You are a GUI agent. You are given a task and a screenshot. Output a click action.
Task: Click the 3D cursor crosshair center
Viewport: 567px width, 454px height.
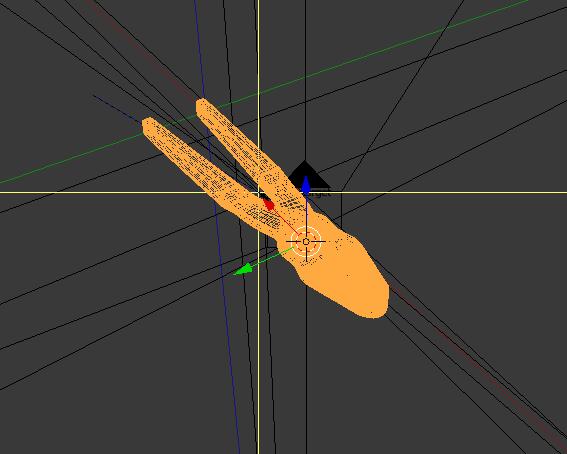[x=306, y=241]
